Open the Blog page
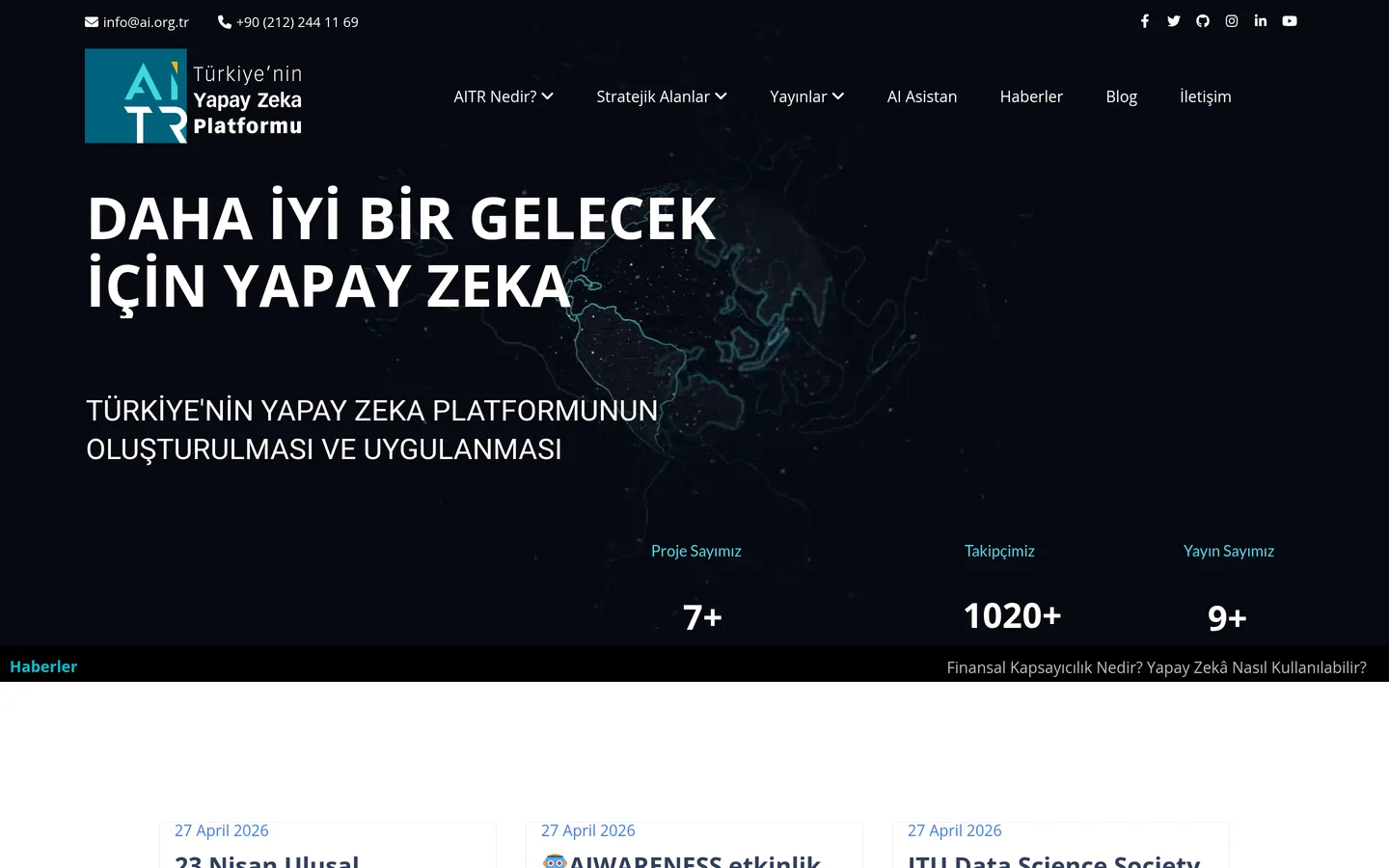 1122,96
